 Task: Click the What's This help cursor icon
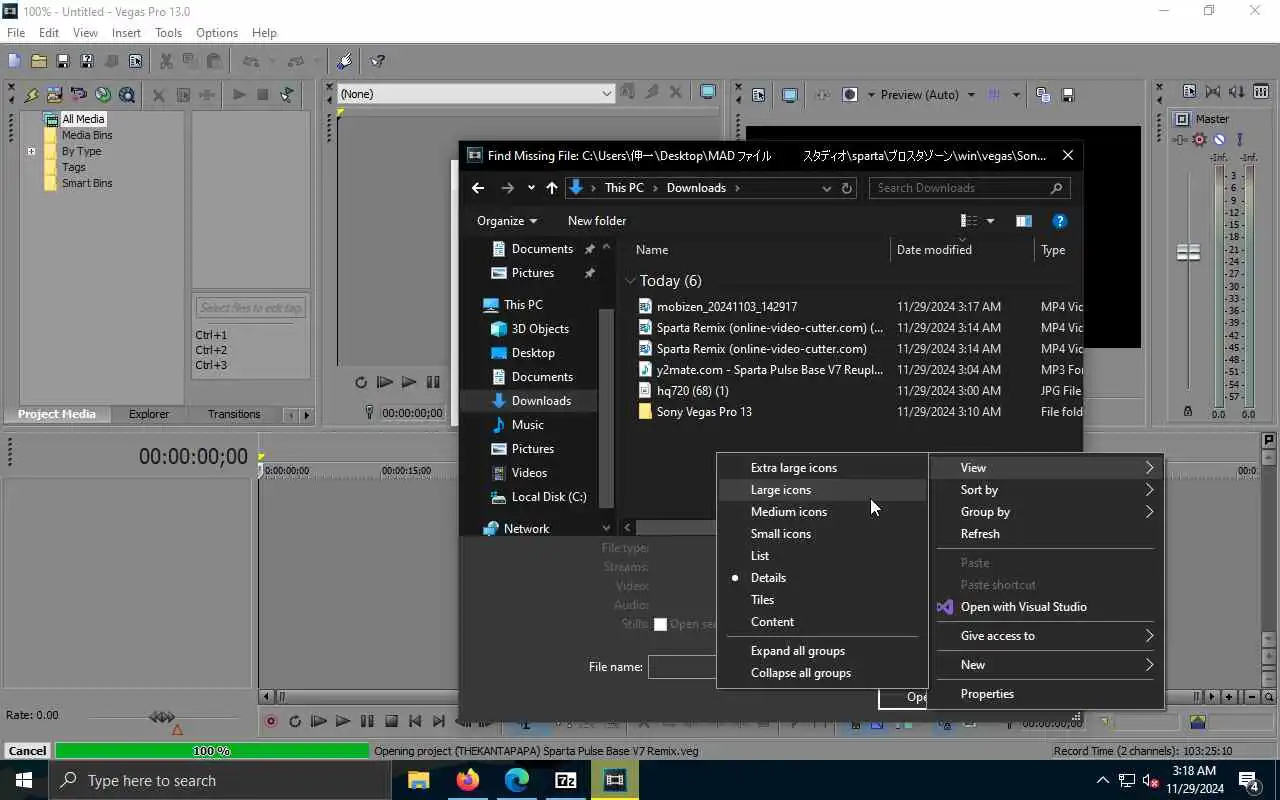[x=378, y=61]
